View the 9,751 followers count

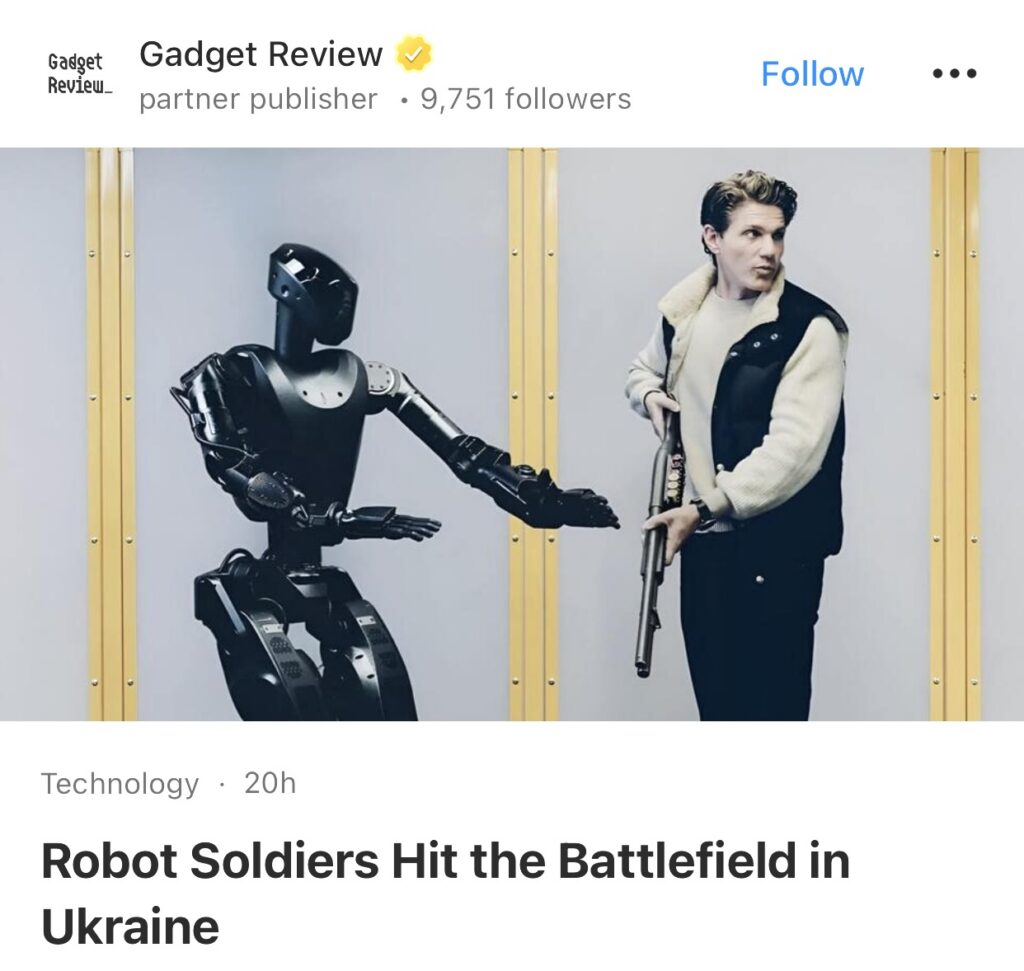coord(526,99)
